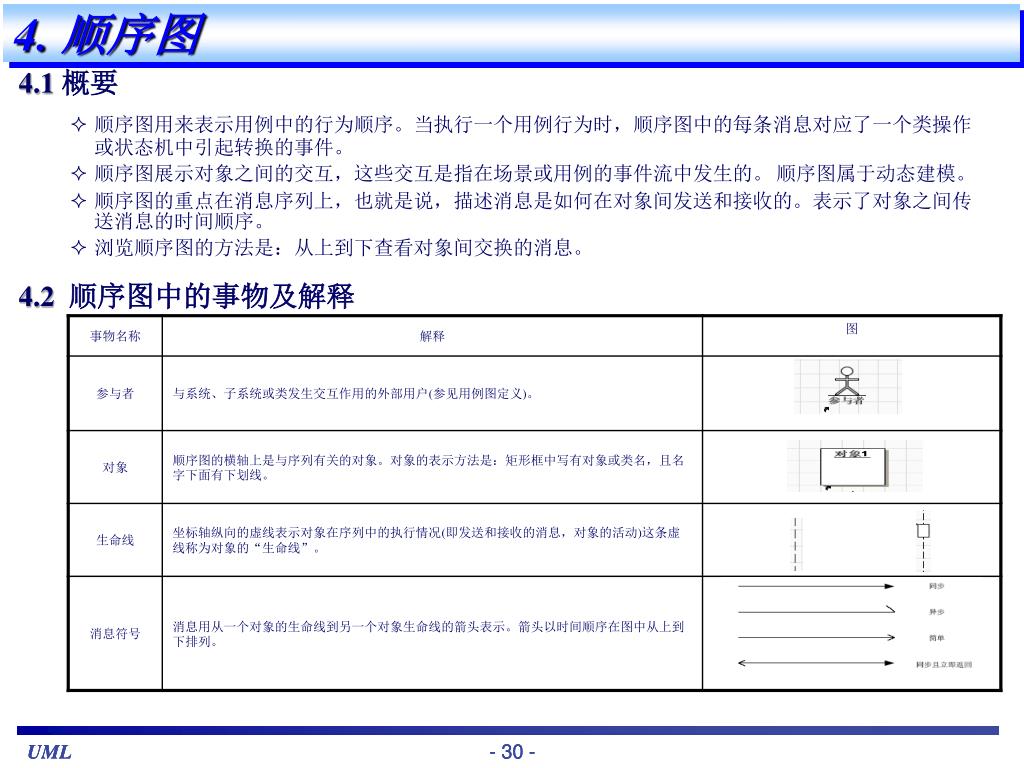Click the bullet starting '顺序图的重点在消息序列上'
Viewport: 1024px width, 768px height.
[x=532, y=210]
